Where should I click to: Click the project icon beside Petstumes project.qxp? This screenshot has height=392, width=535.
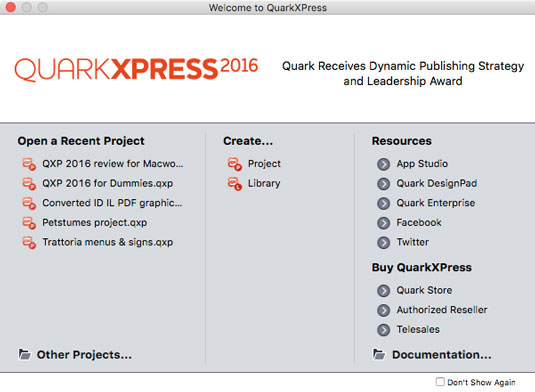[29, 223]
